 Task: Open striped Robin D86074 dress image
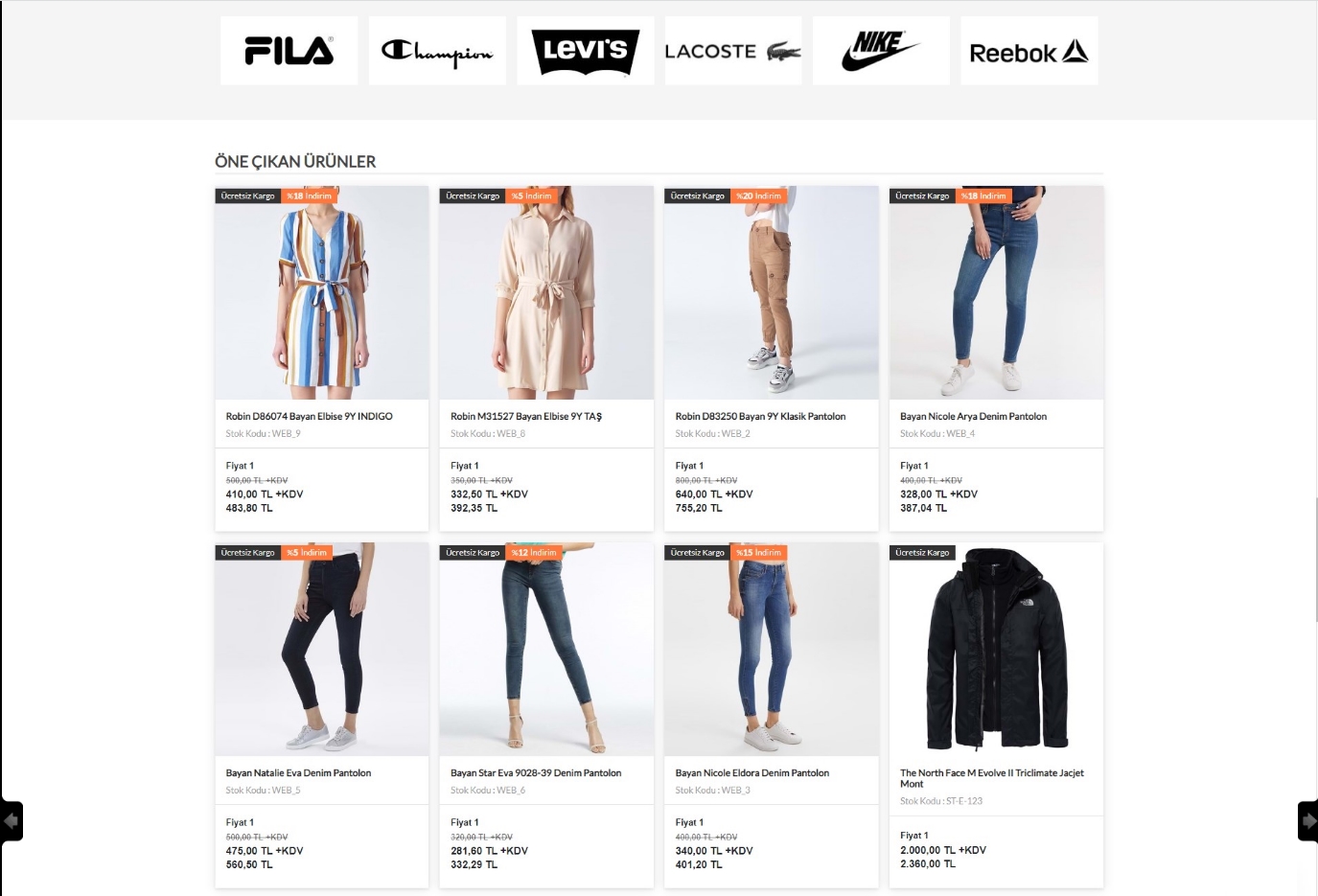click(x=321, y=292)
